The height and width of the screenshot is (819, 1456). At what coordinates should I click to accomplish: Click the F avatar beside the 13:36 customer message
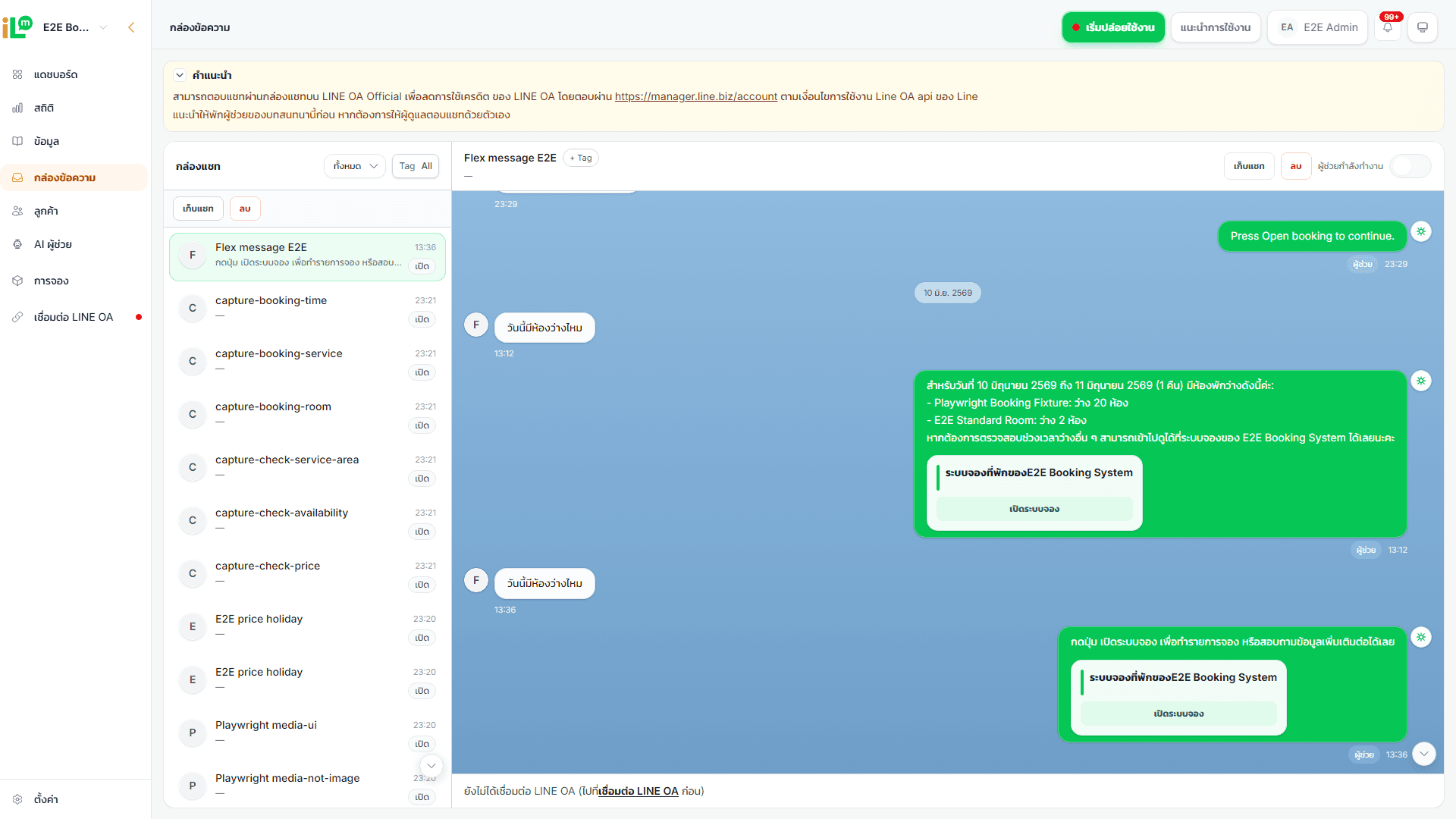(x=476, y=580)
